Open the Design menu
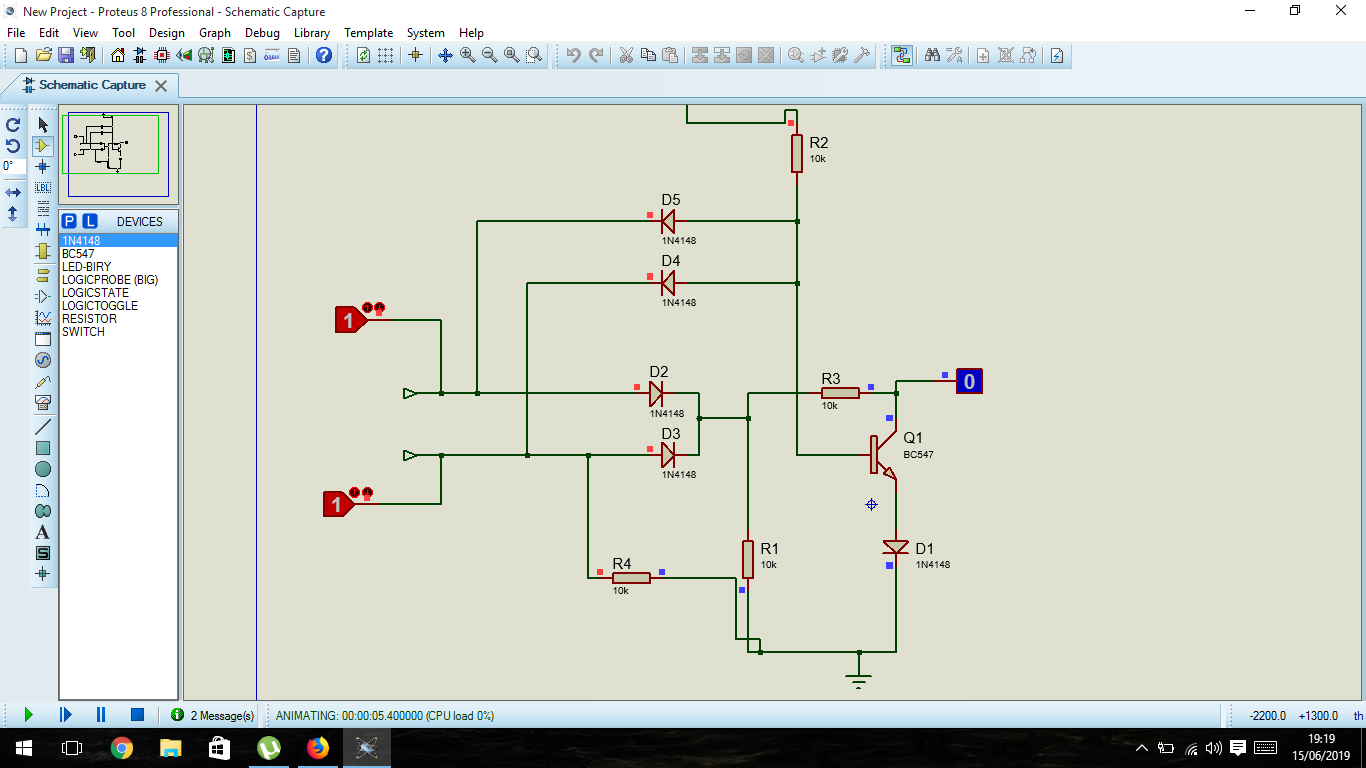1366x768 pixels. coord(167,33)
